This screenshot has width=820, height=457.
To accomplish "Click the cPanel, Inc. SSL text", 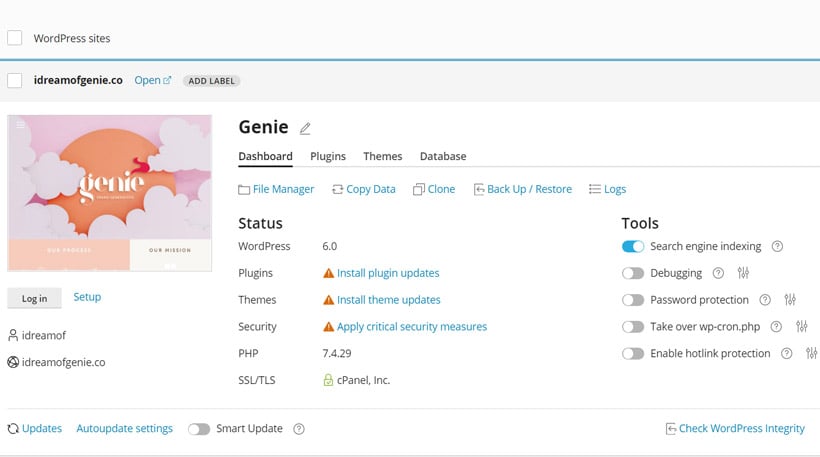I will pyautogui.click(x=363, y=380).
